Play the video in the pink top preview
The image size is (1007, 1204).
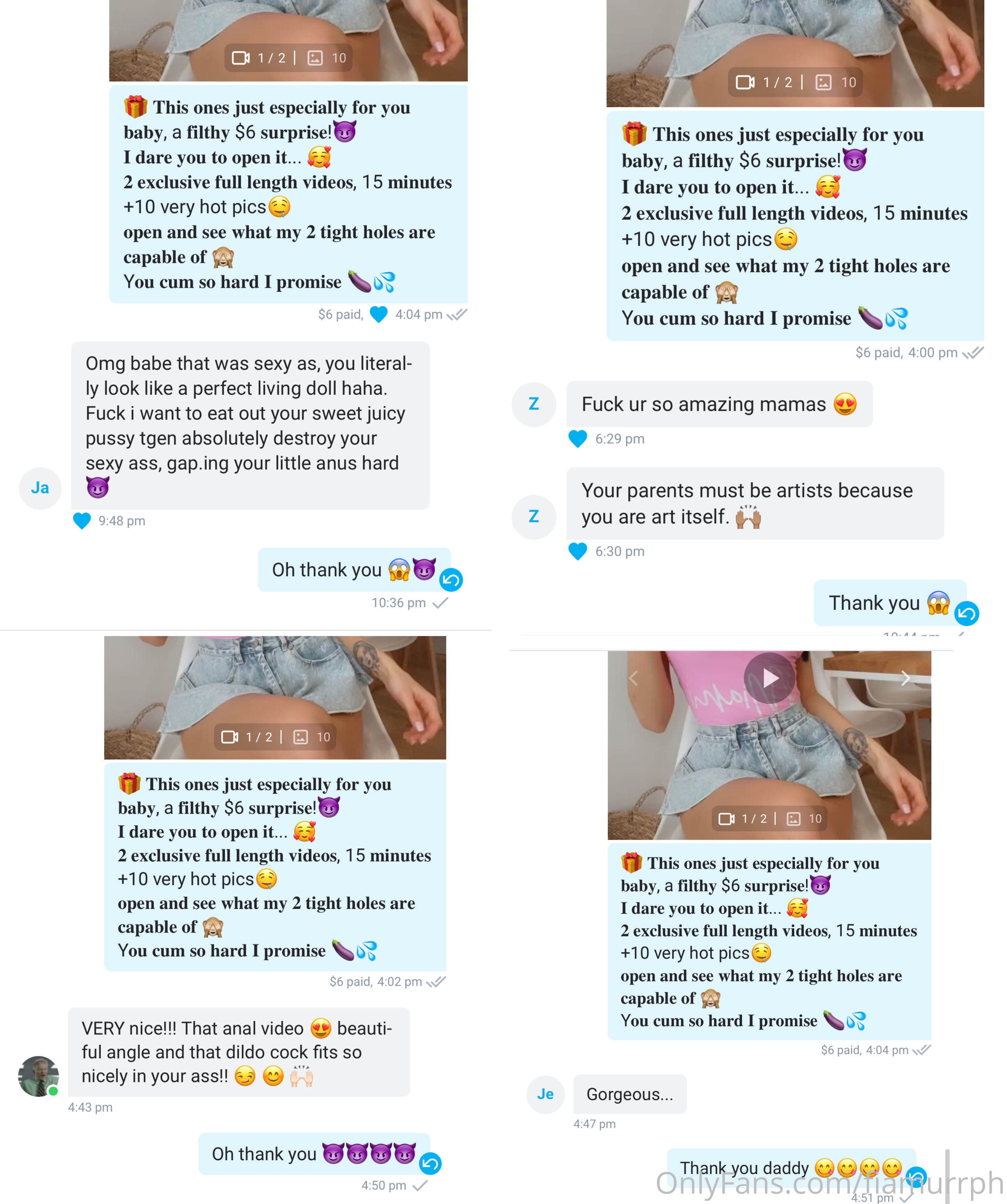tap(770, 678)
